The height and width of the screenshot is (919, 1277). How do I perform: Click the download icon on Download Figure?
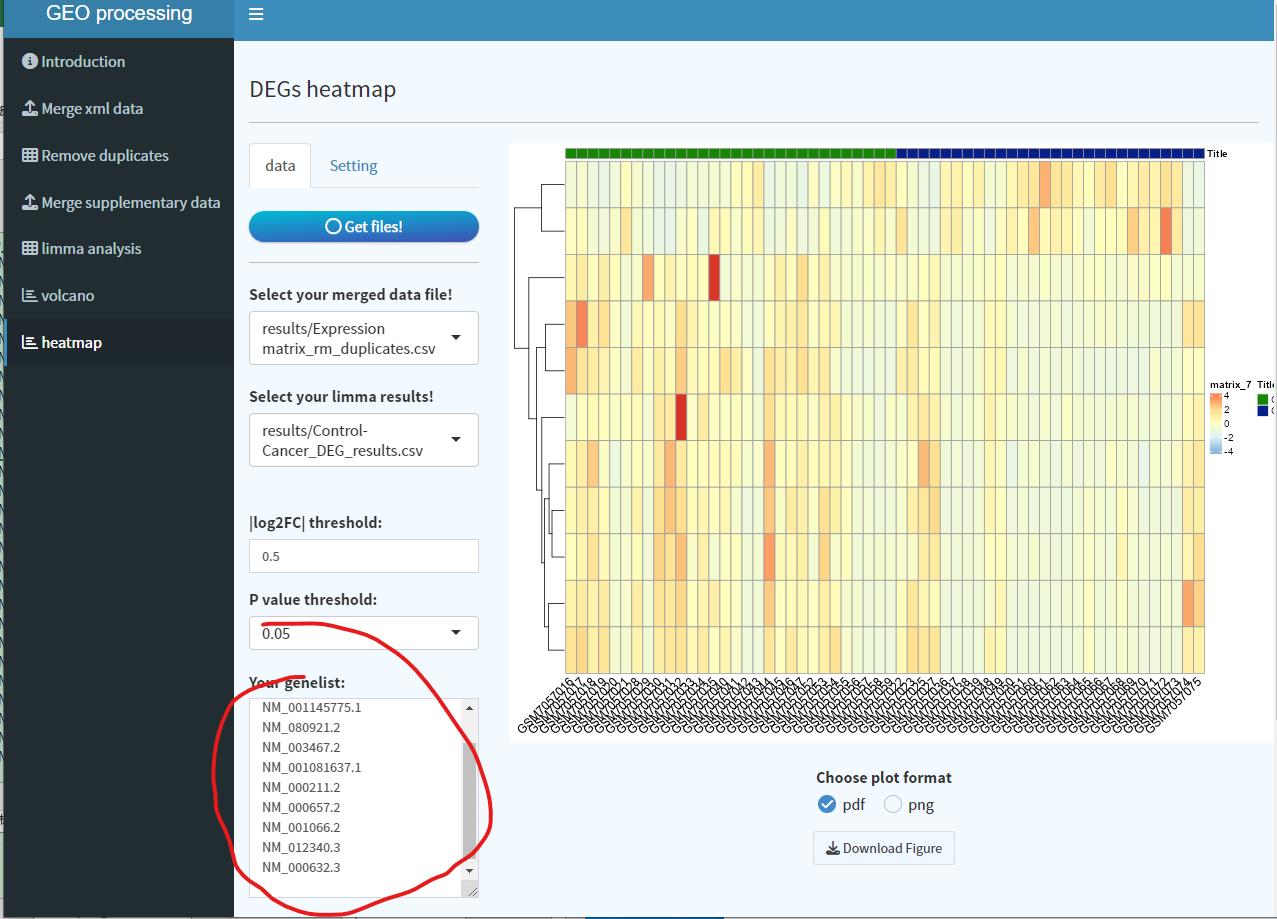[x=832, y=849]
